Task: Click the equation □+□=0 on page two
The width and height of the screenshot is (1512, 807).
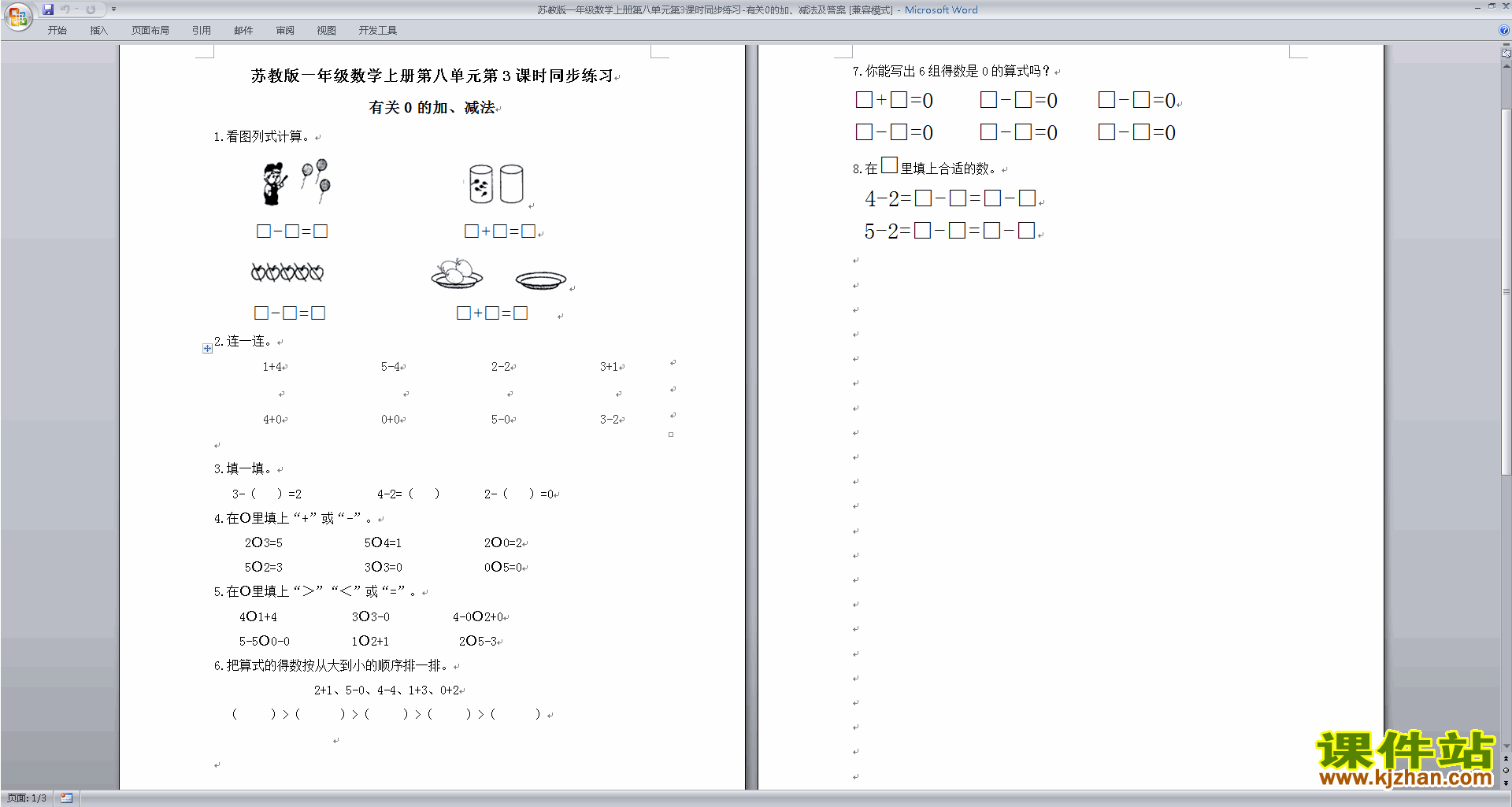Action: click(895, 100)
